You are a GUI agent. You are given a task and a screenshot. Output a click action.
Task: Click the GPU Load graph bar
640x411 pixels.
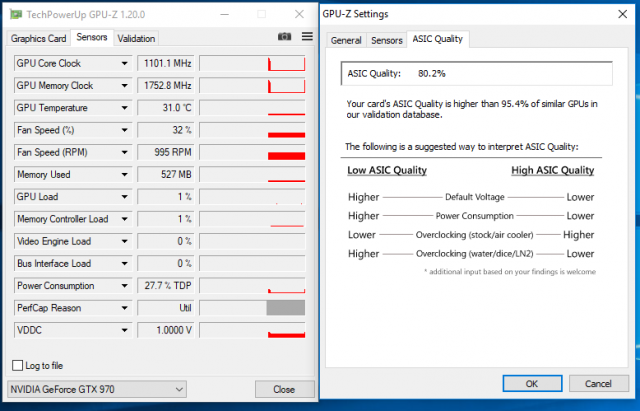point(252,197)
